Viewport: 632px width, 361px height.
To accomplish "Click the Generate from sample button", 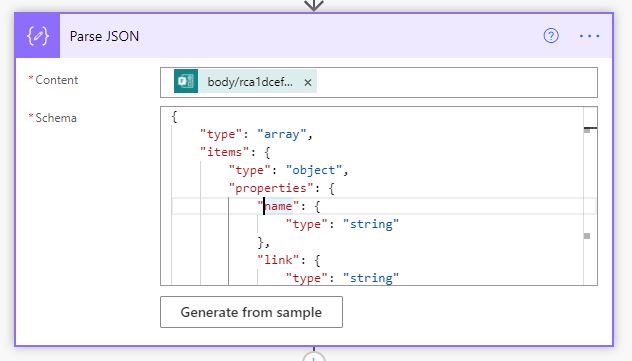I will pyautogui.click(x=252, y=312).
